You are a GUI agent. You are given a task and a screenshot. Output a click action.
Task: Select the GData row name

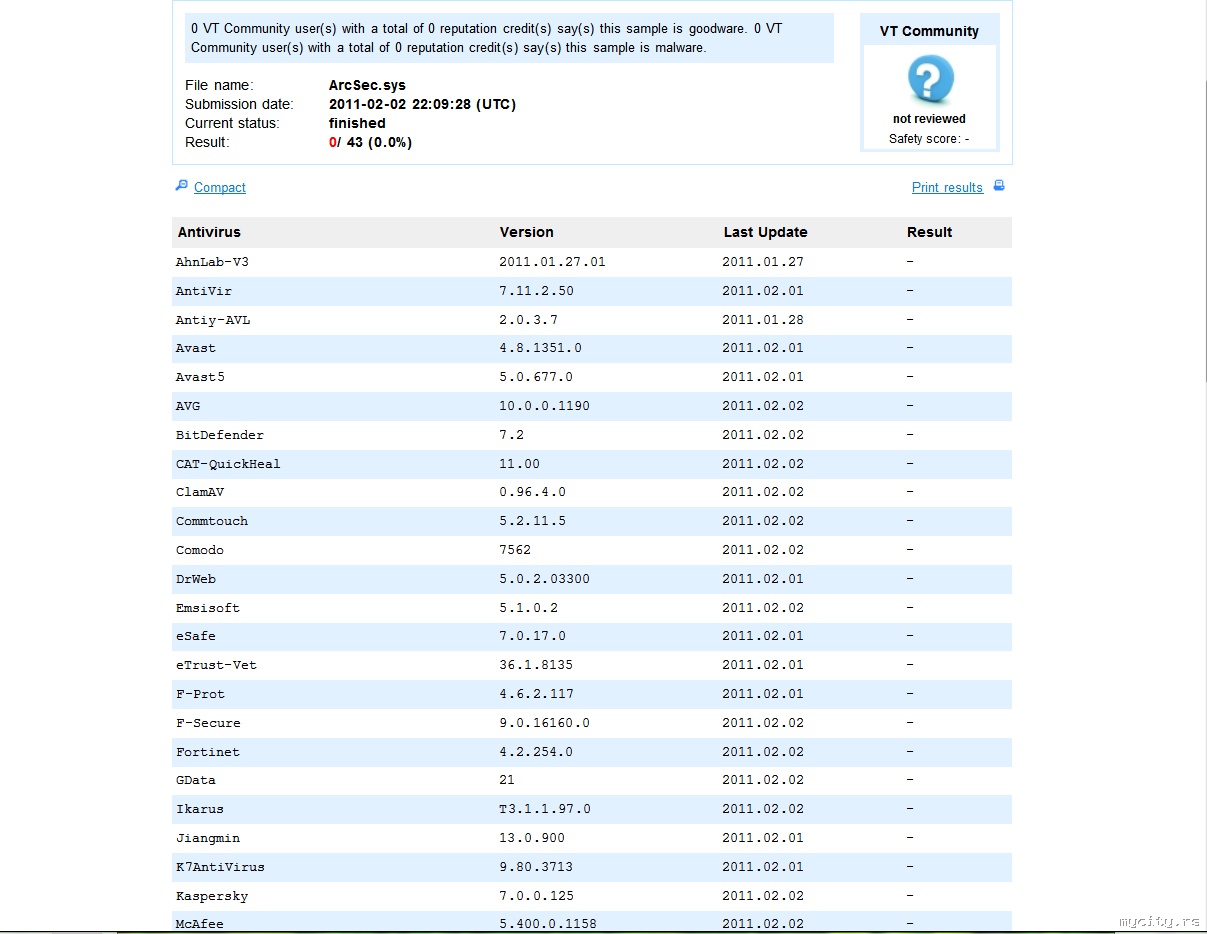tap(196, 780)
